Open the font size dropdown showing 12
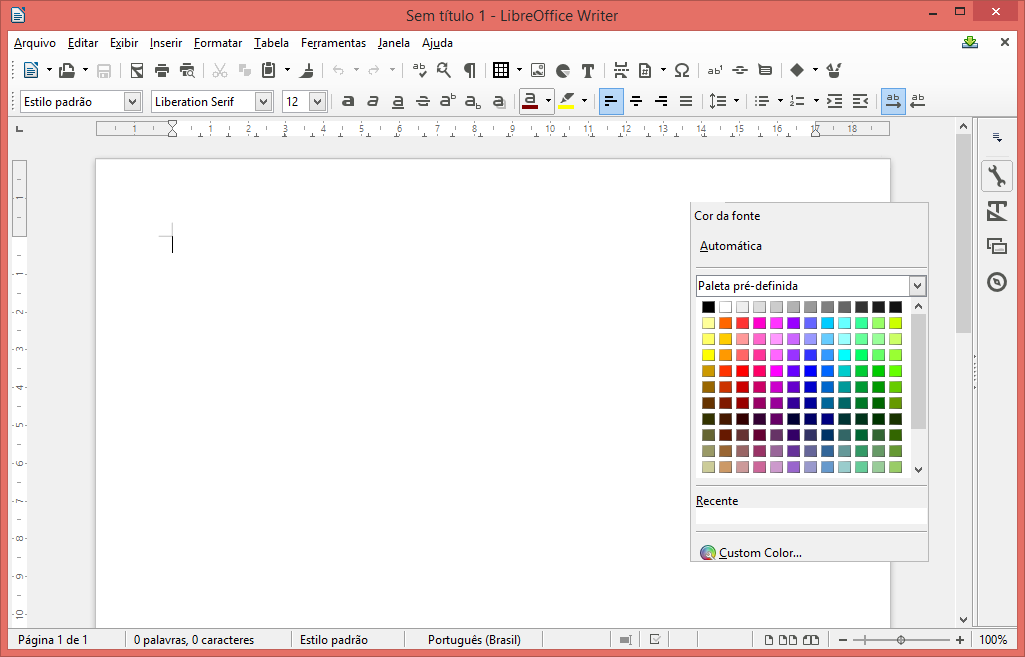 [x=318, y=101]
